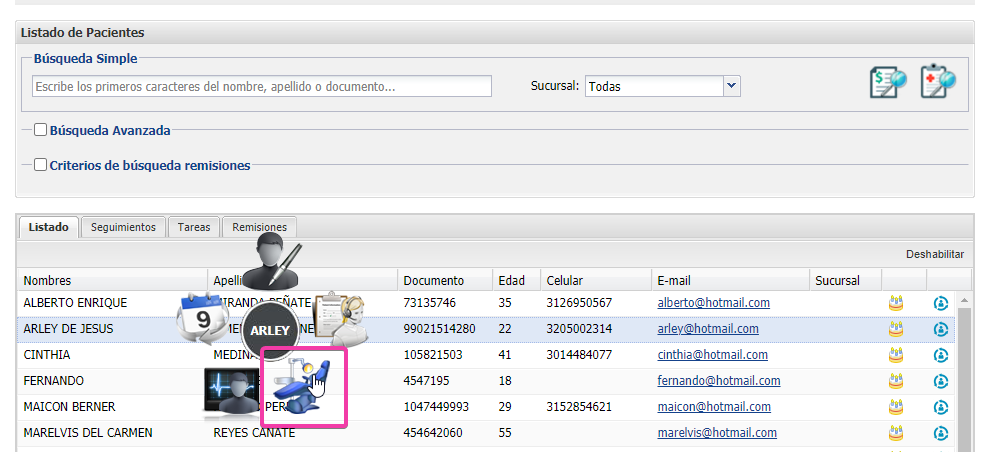Sort by the Nombres column header
The width and height of the screenshot is (983, 452).
[113, 280]
